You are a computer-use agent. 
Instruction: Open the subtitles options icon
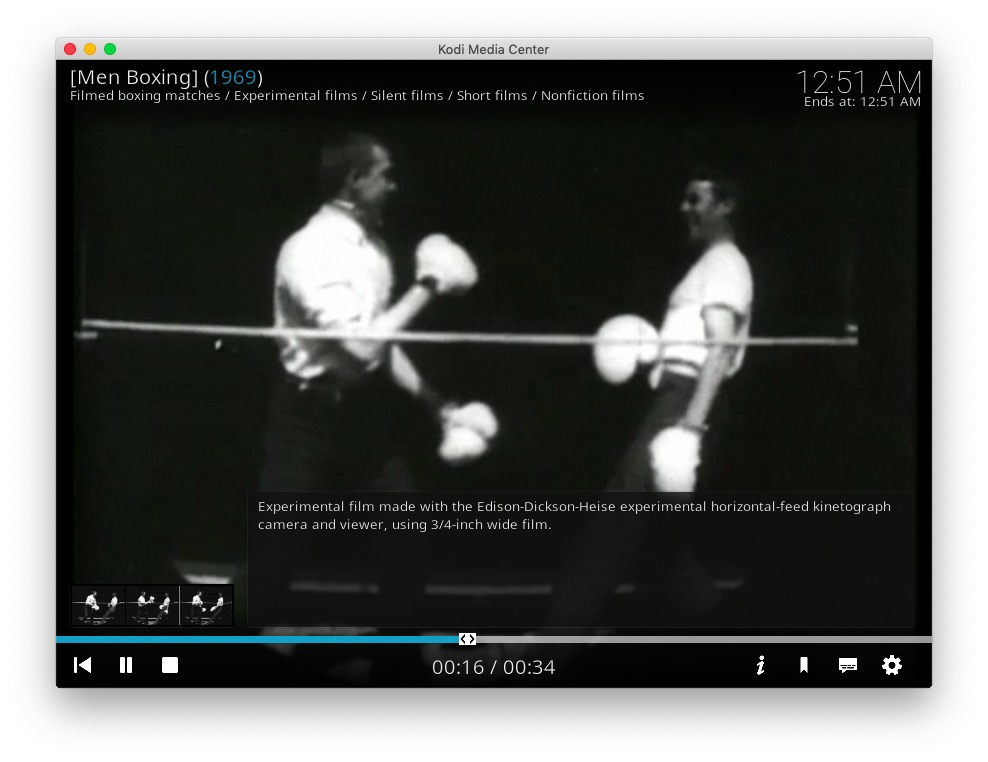pyautogui.click(x=848, y=665)
